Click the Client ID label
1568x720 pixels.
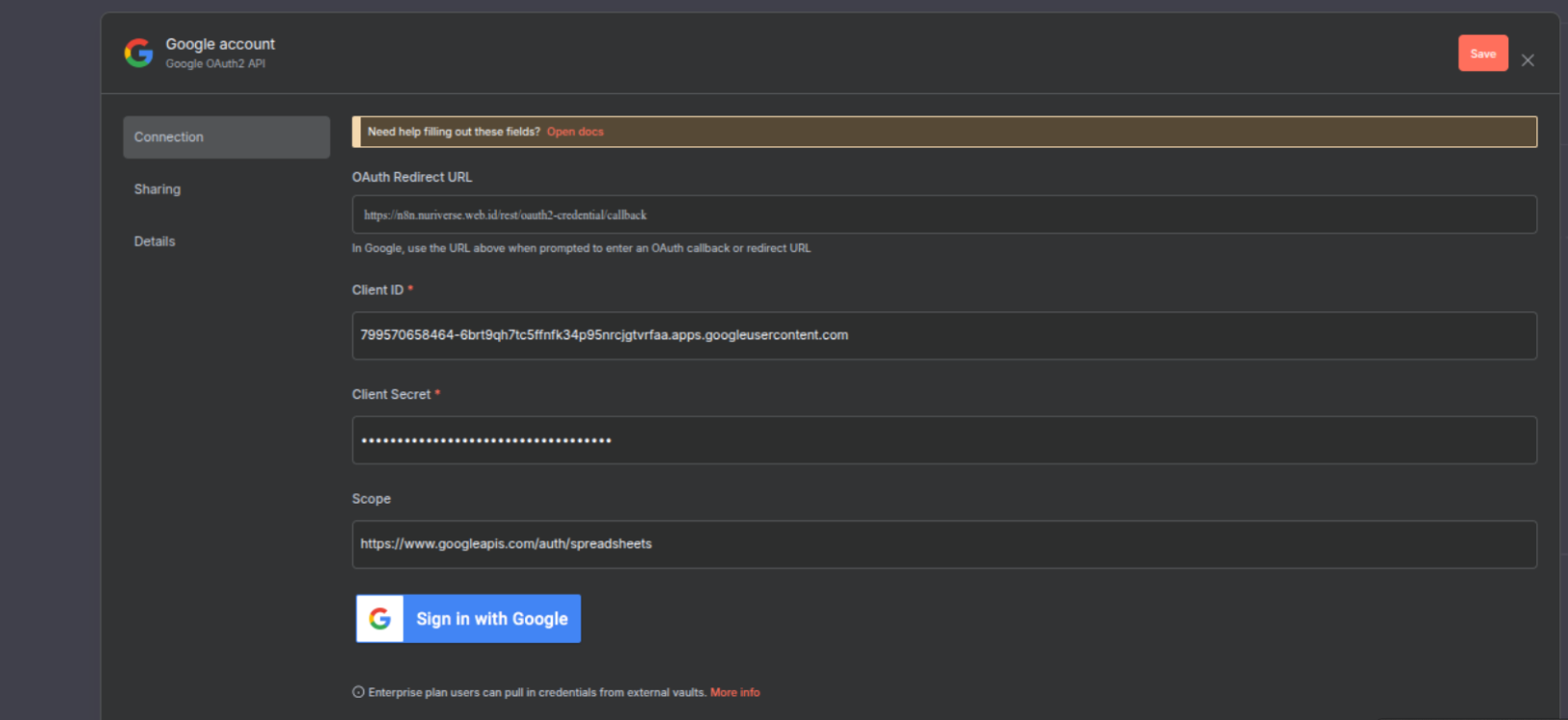tap(378, 289)
